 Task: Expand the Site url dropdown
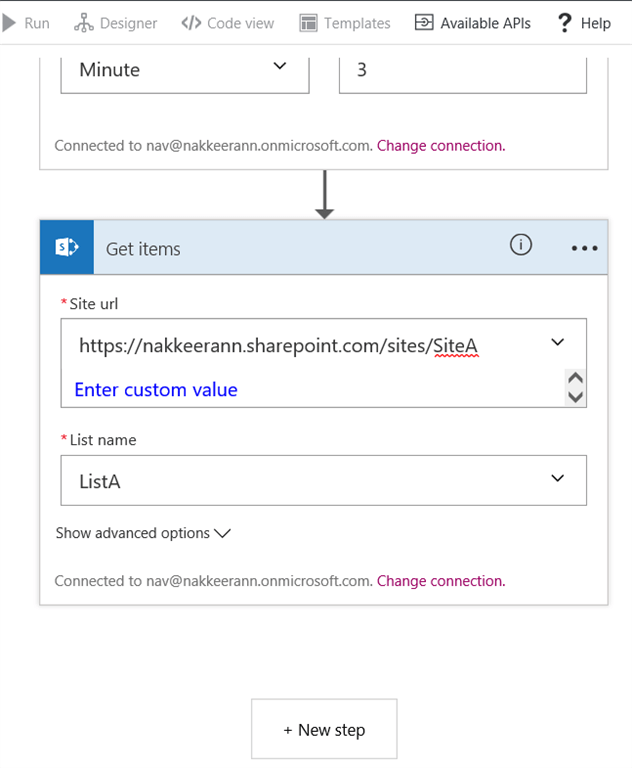click(x=558, y=343)
